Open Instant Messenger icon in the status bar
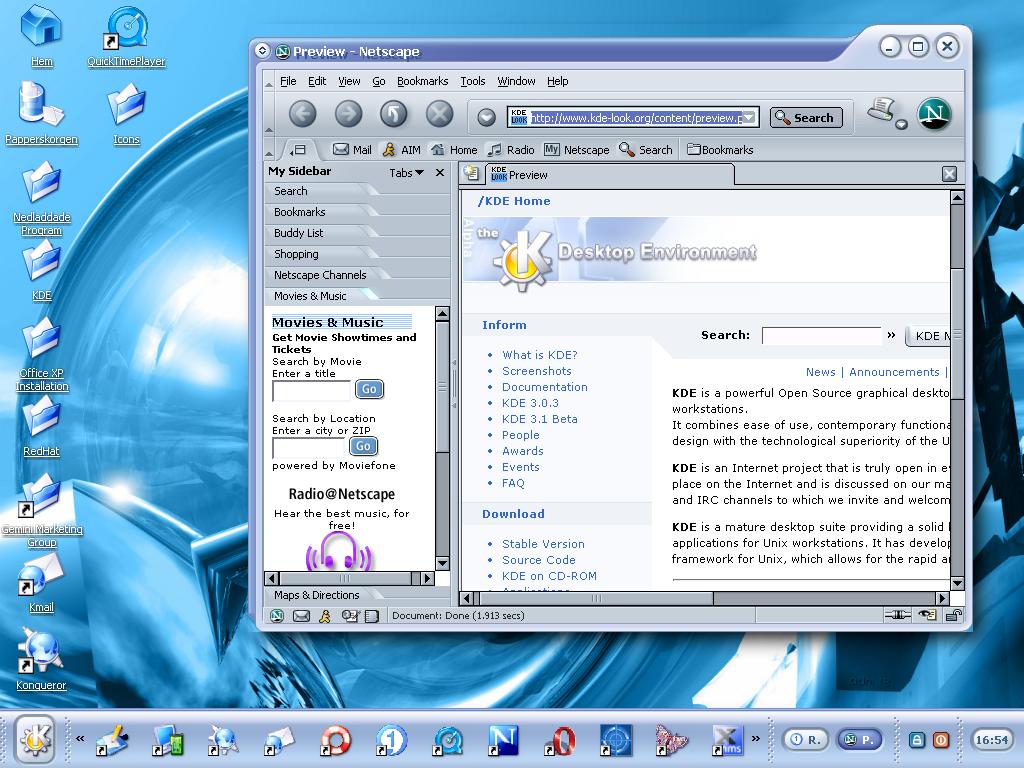The height and width of the screenshot is (768, 1024). pos(325,616)
